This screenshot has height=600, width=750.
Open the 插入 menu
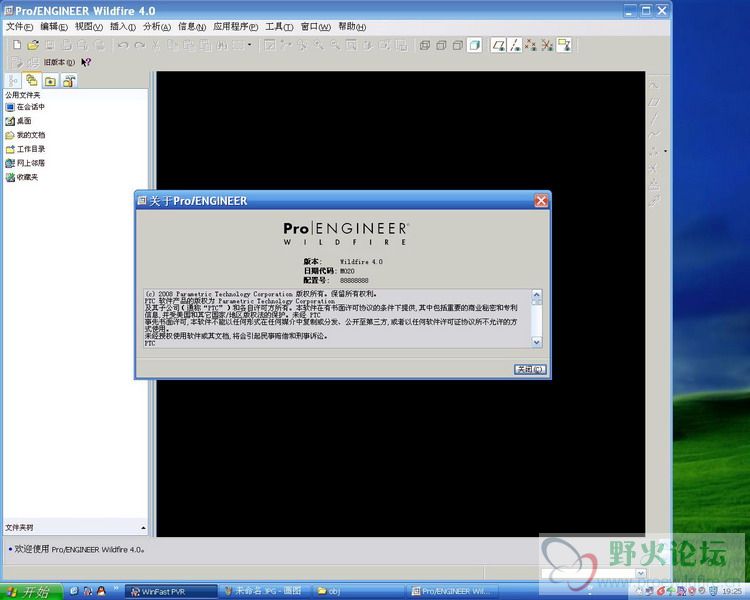pyautogui.click(x=123, y=27)
